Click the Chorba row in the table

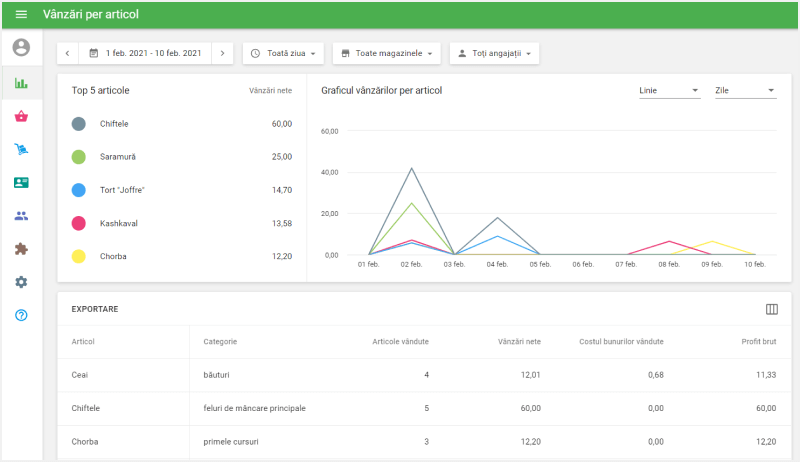tap(424, 442)
